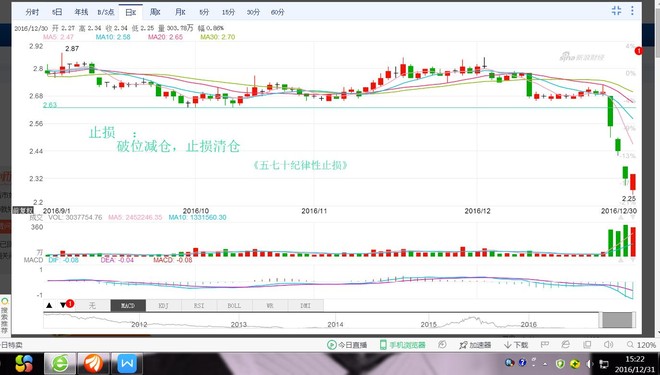The image size is (660, 375).
Task: Open the Windows Start button
Action: pos(24,364)
